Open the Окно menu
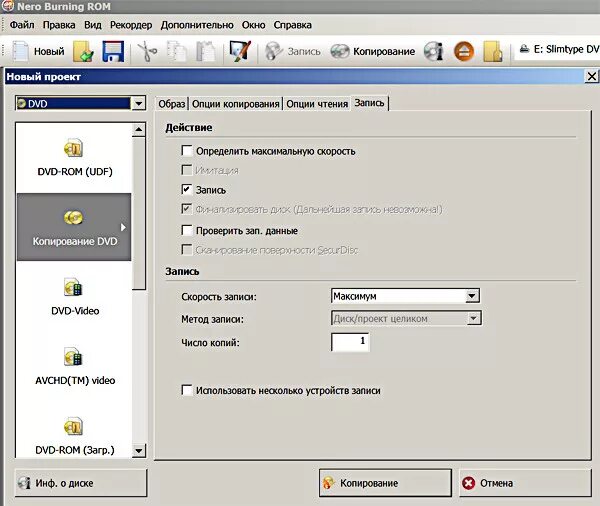 click(x=253, y=25)
